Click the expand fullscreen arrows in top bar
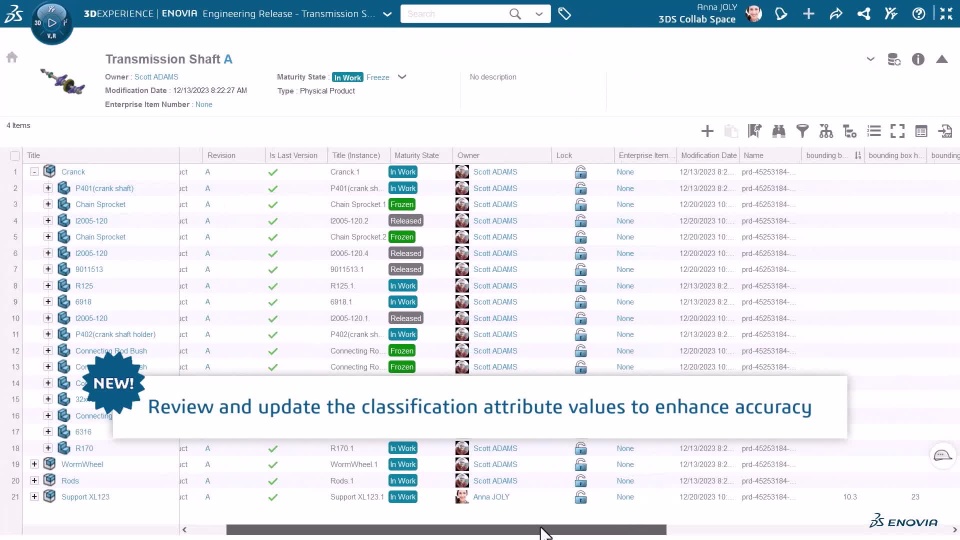Screen dimensions: 960x540 (x=946, y=13)
